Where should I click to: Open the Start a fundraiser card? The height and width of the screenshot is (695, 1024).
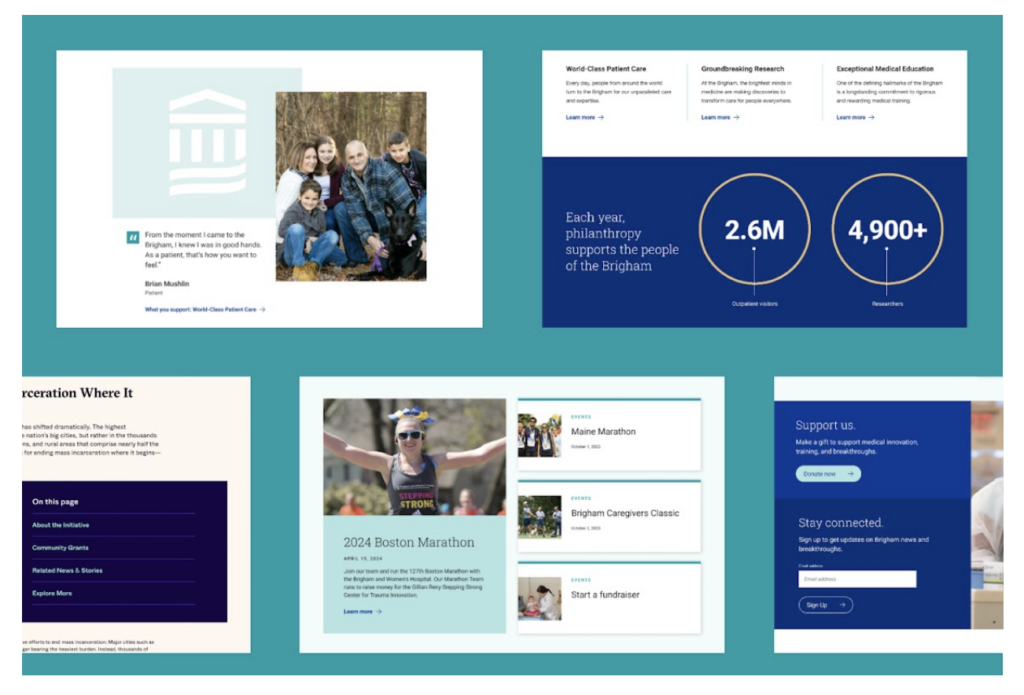(x=609, y=598)
